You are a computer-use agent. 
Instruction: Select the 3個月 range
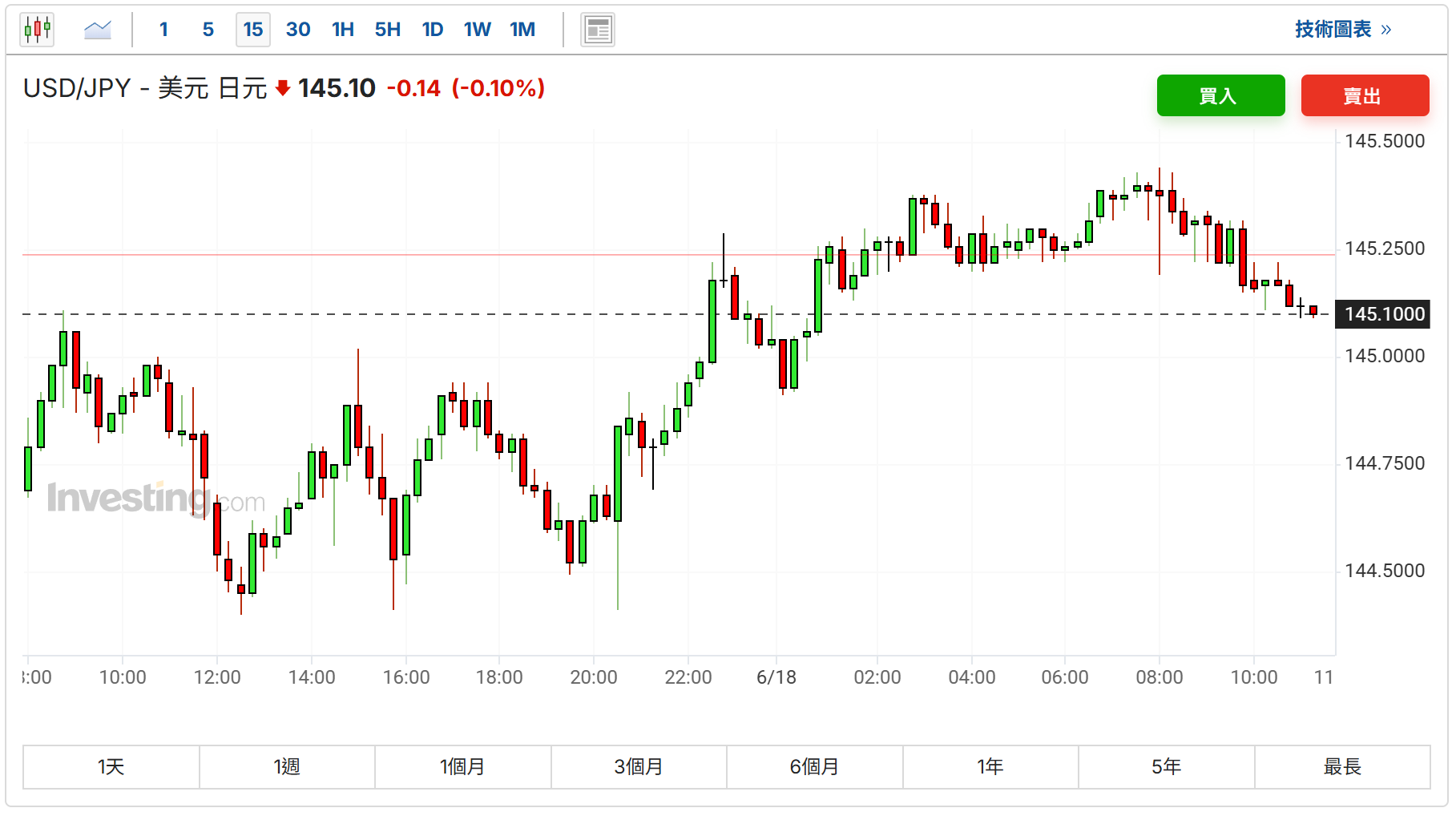[639, 767]
